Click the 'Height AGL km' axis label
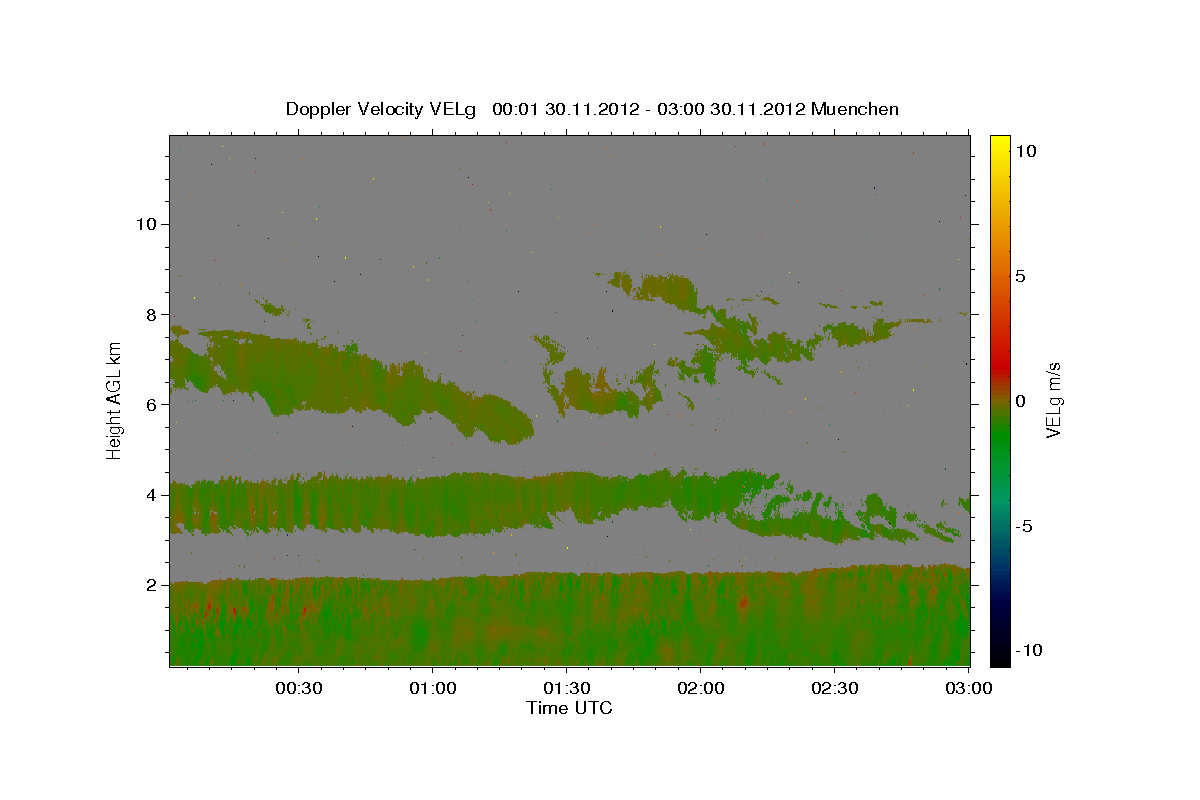 (115, 400)
